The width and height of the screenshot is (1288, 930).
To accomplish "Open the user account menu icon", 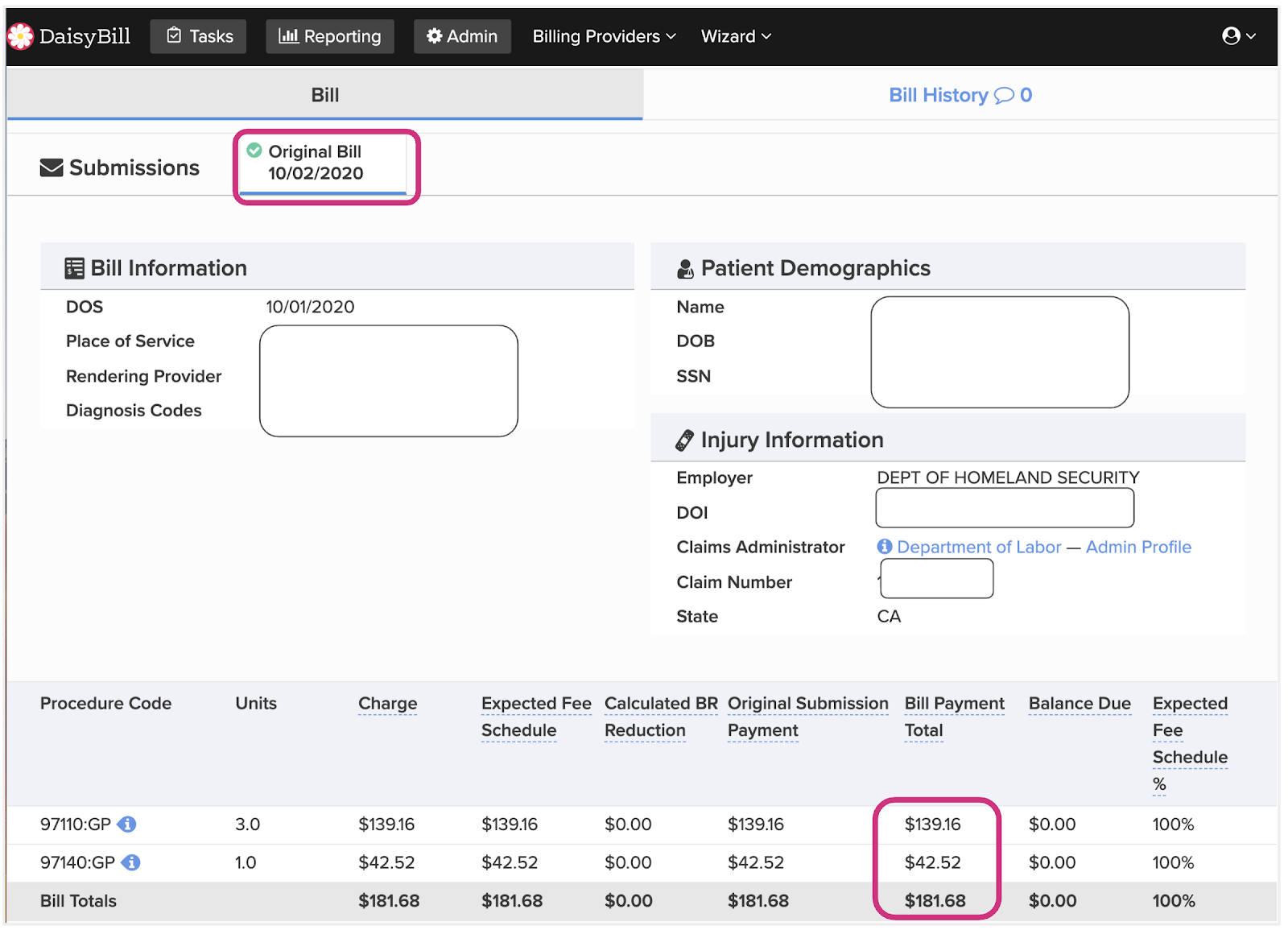I will (1231, 36).
